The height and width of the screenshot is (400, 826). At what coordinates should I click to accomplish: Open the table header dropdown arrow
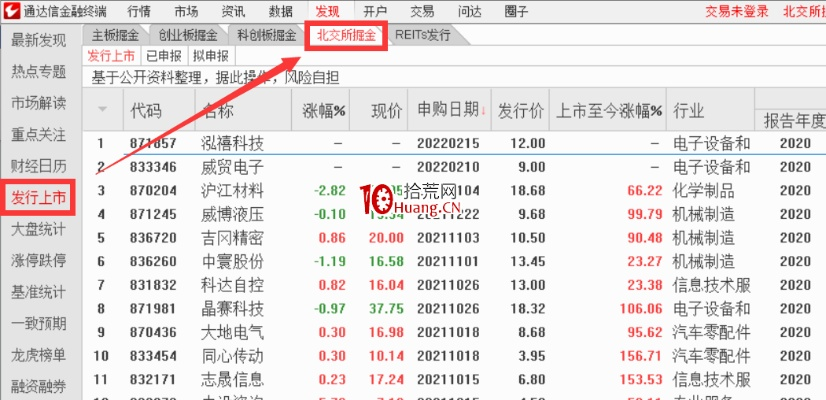pyautogui.click(x=101, y=110)
